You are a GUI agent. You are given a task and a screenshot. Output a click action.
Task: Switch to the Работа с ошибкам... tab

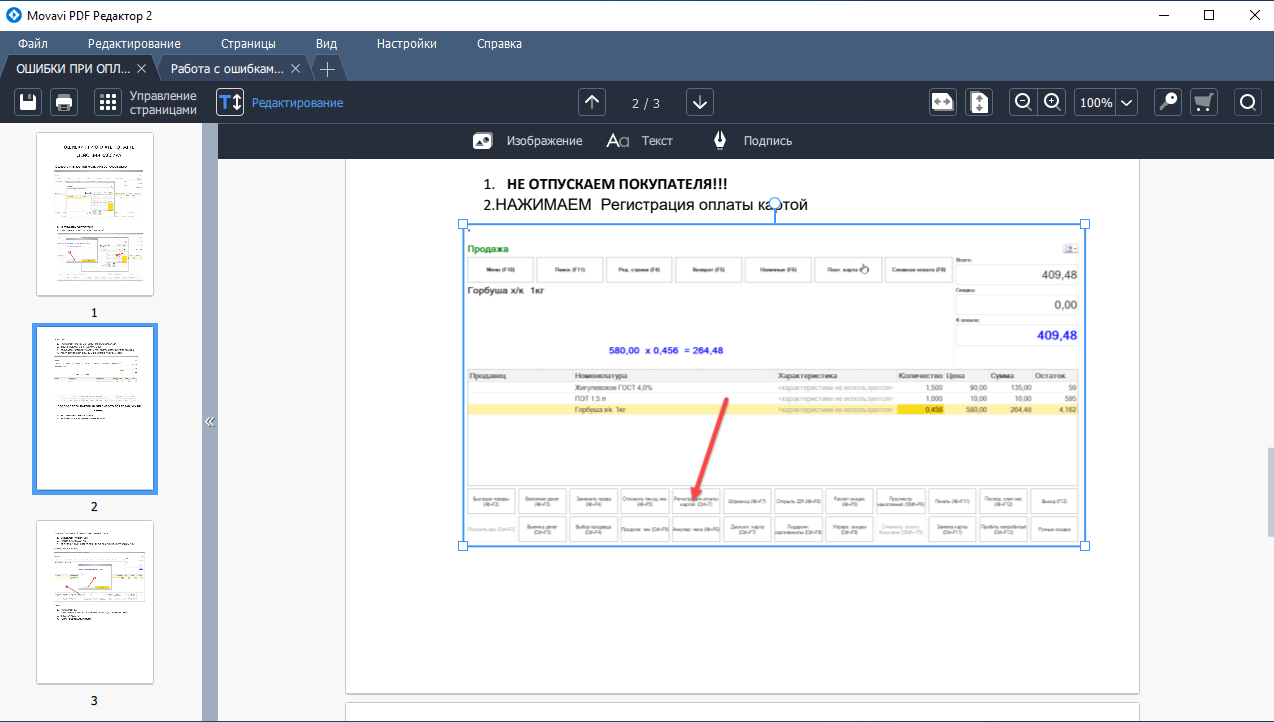click(227, 69)
